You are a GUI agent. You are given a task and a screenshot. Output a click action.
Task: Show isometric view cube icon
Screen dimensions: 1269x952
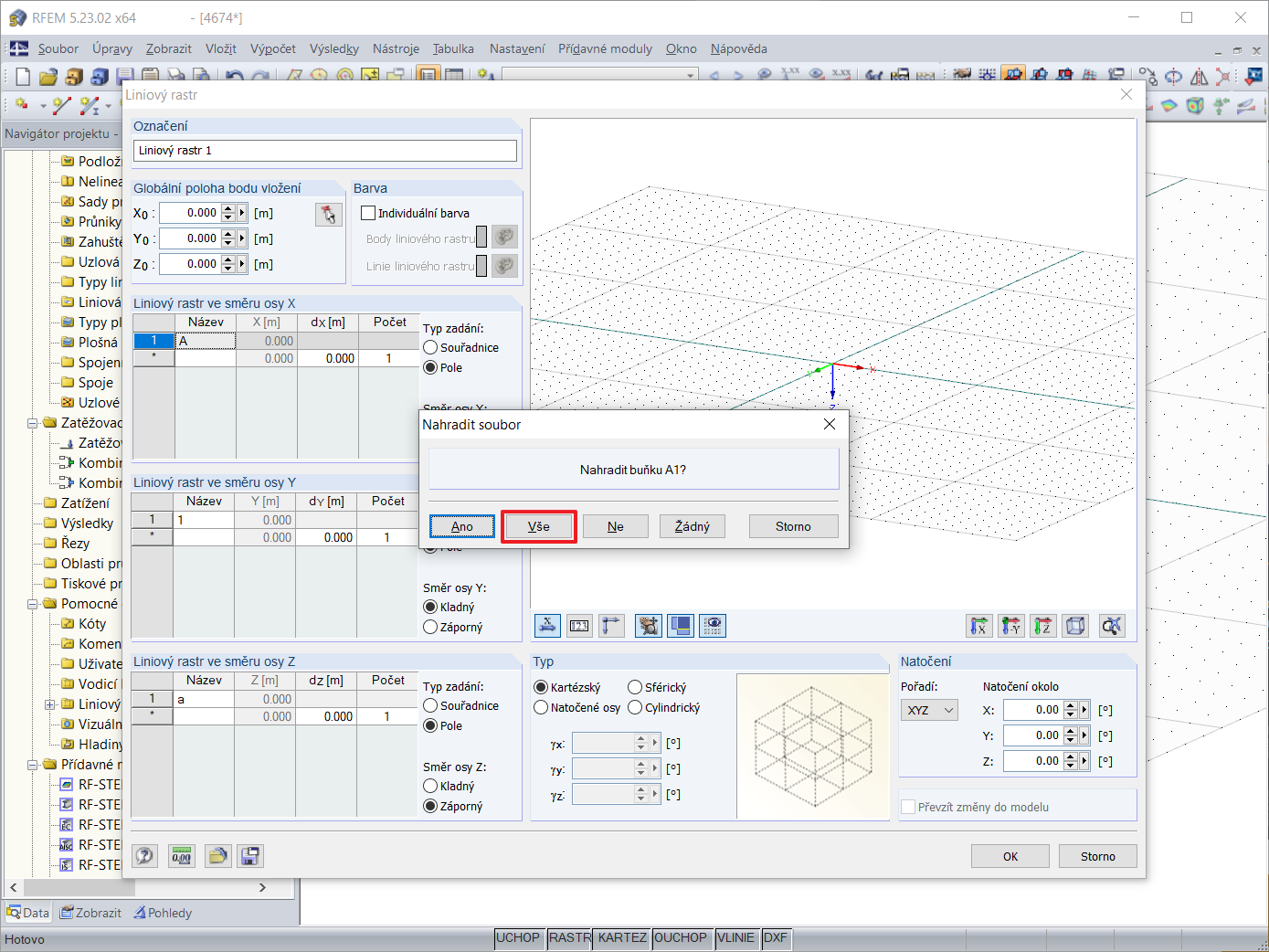point(1076,626)
